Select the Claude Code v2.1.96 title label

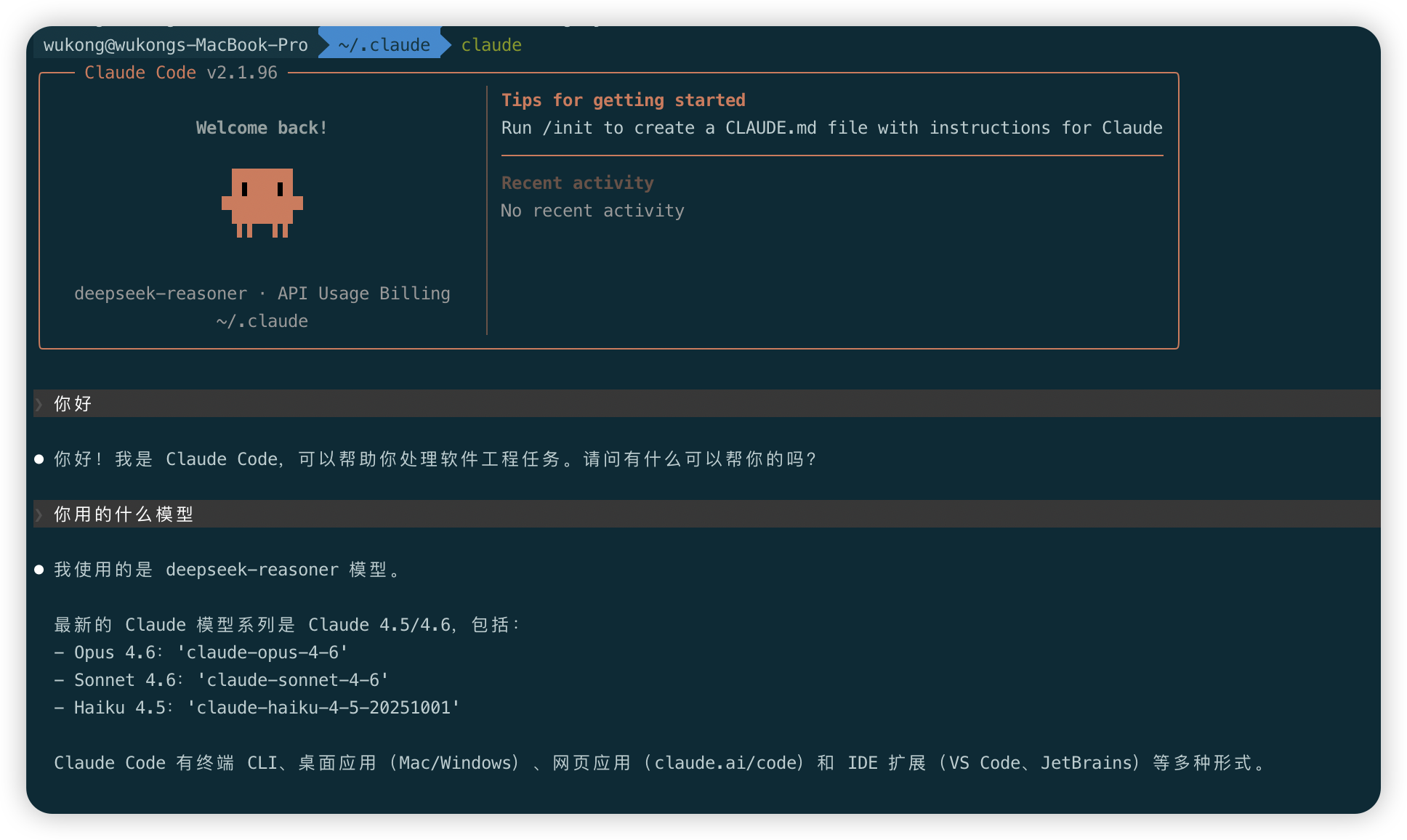click(x=180, y=72)
